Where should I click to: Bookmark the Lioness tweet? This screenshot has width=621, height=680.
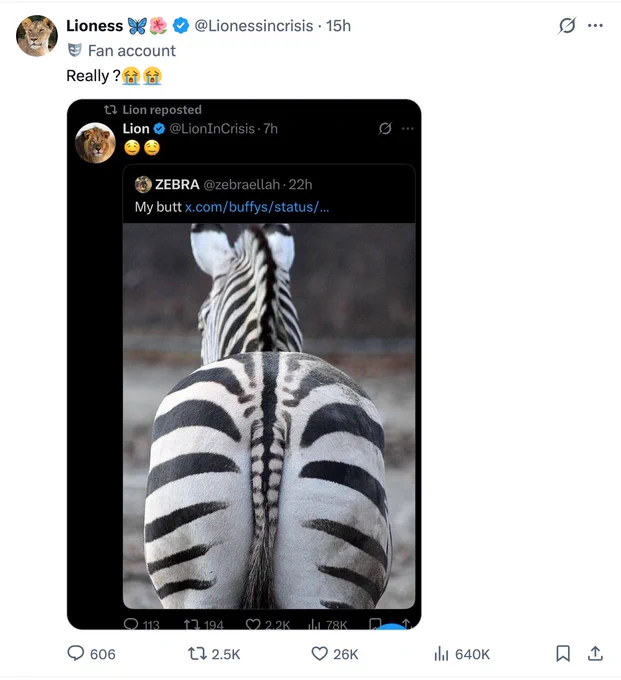[563, 653]
